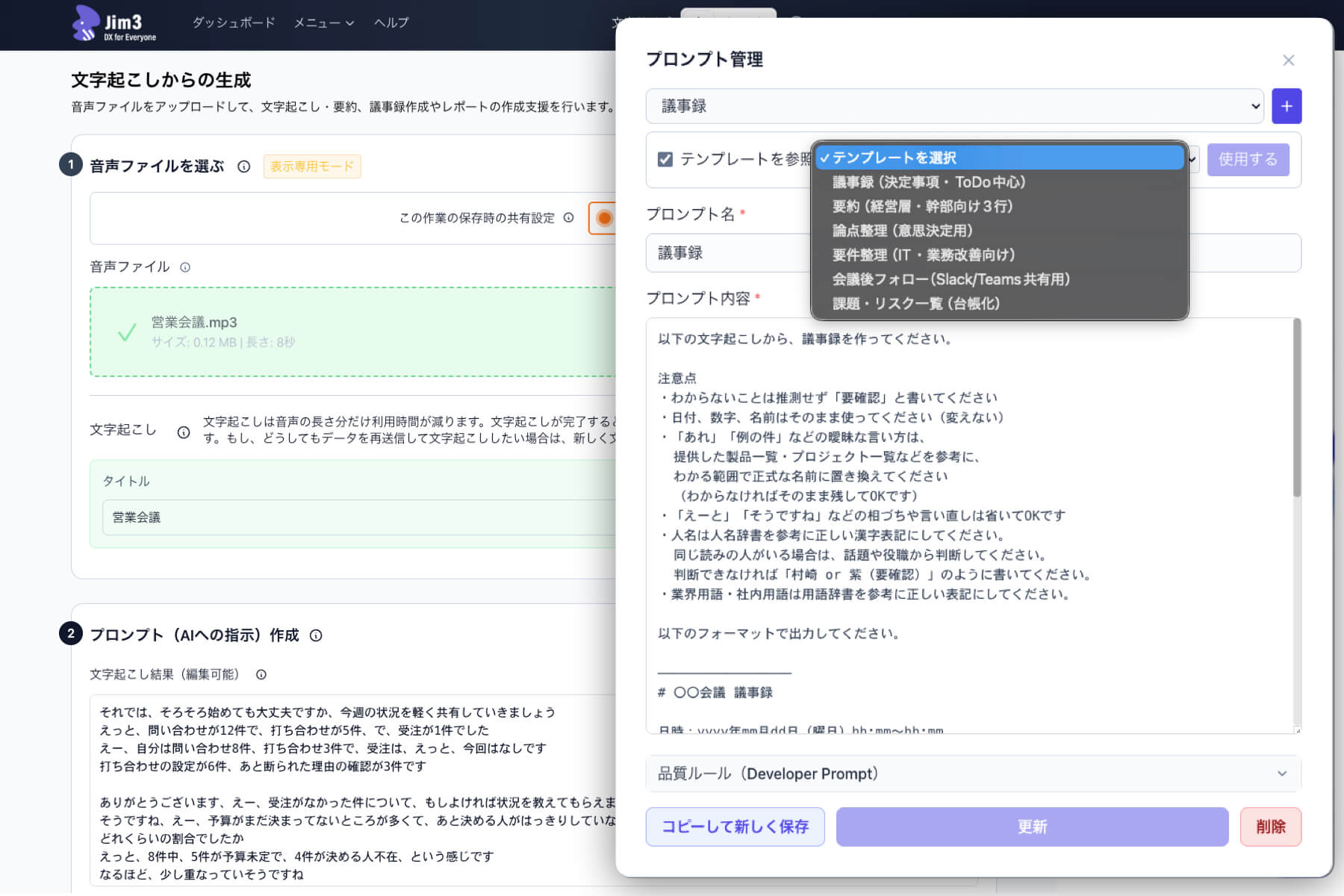Click the green checkmark upload icon
This screenshot has width=1344, height=896.
(127, 332)
